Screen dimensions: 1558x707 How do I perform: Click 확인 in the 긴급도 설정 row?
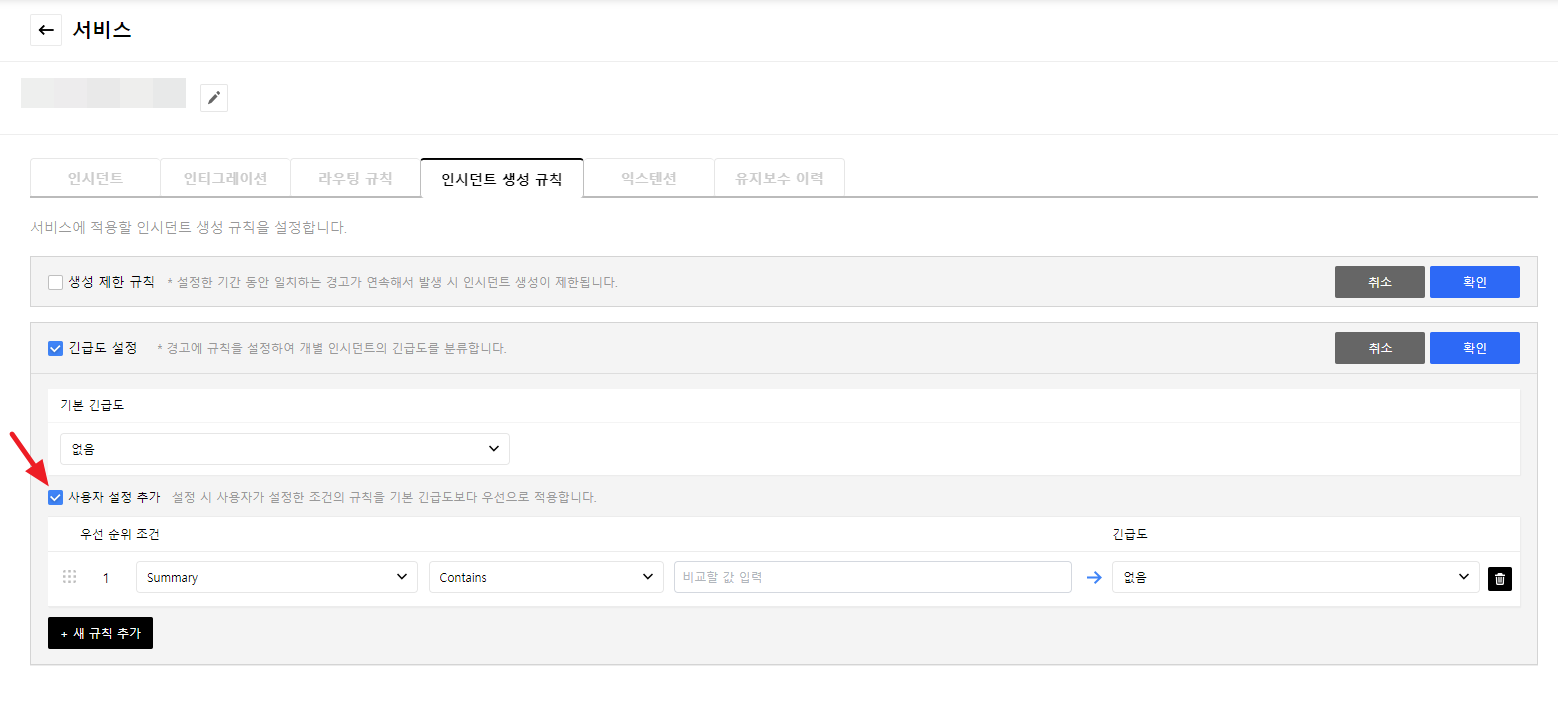pyautogui.click(x=1474, y=348)
